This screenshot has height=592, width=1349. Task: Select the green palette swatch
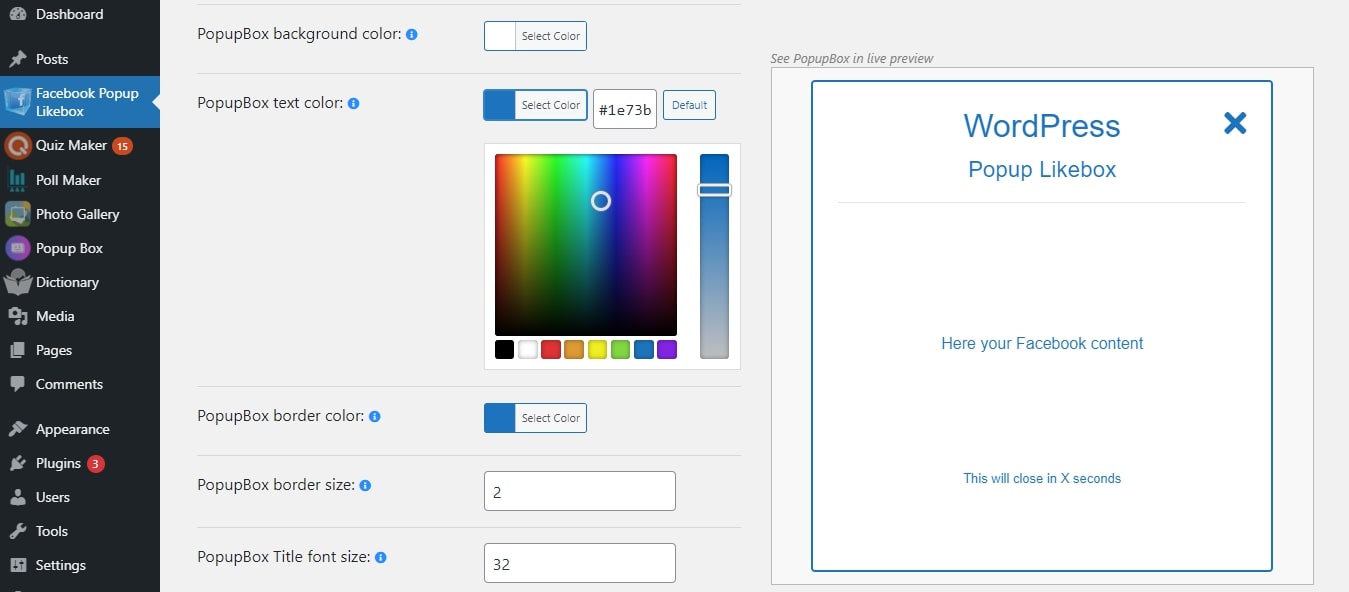click(x=620, y=349)
